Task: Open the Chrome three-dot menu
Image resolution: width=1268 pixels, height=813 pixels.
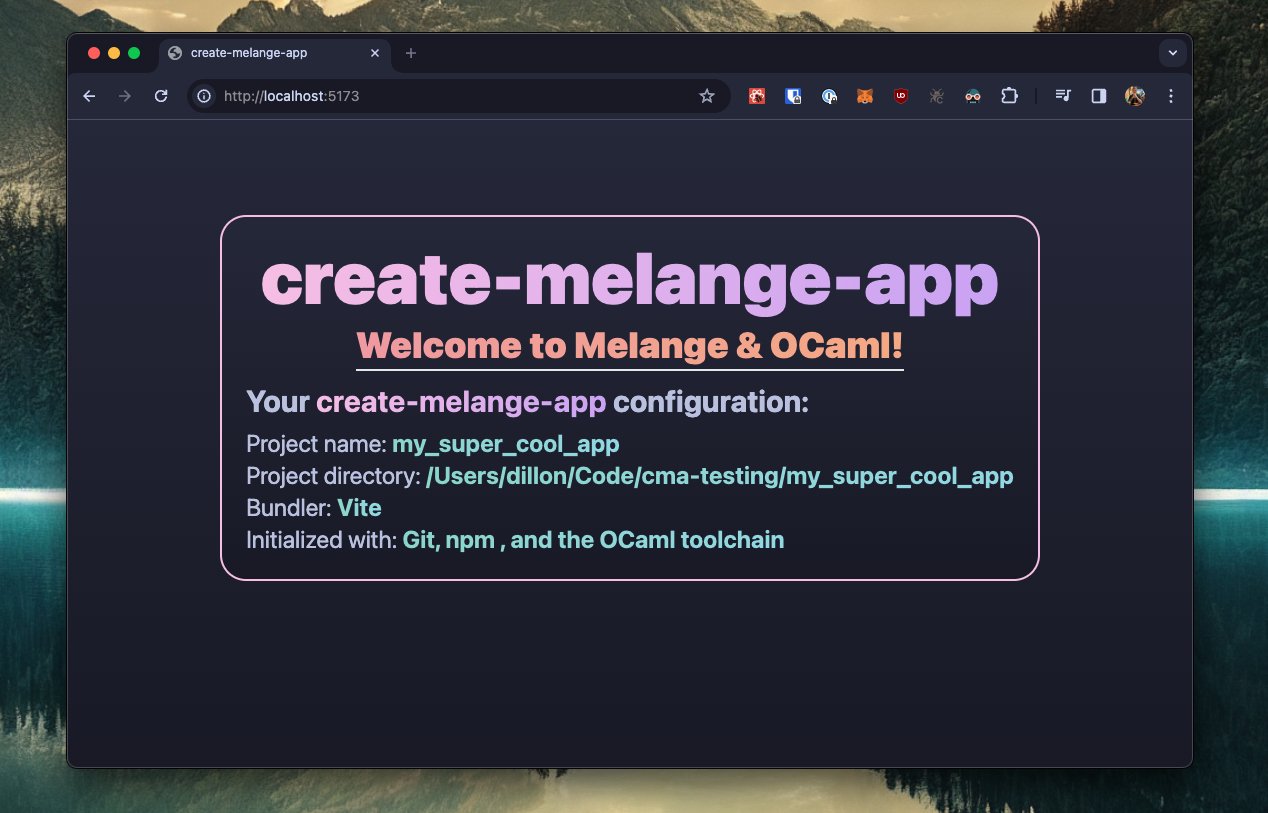Action: [1171, 96]
